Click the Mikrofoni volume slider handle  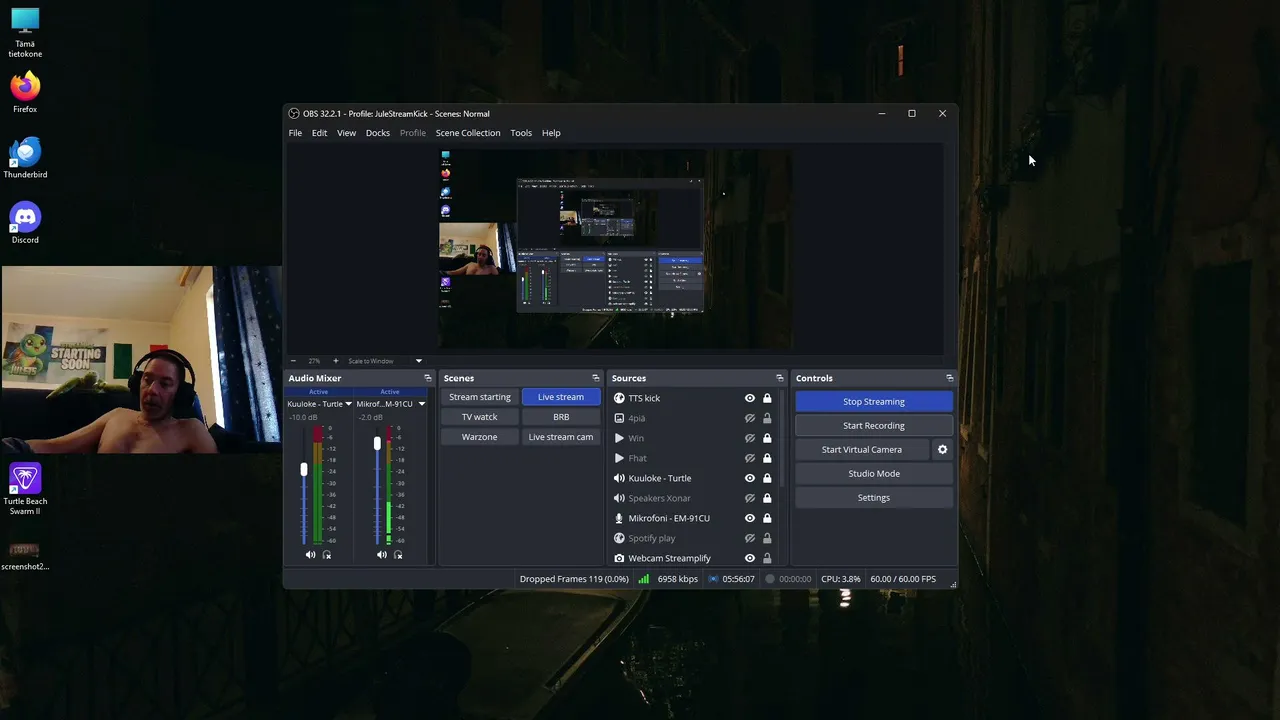click(377, 443)
